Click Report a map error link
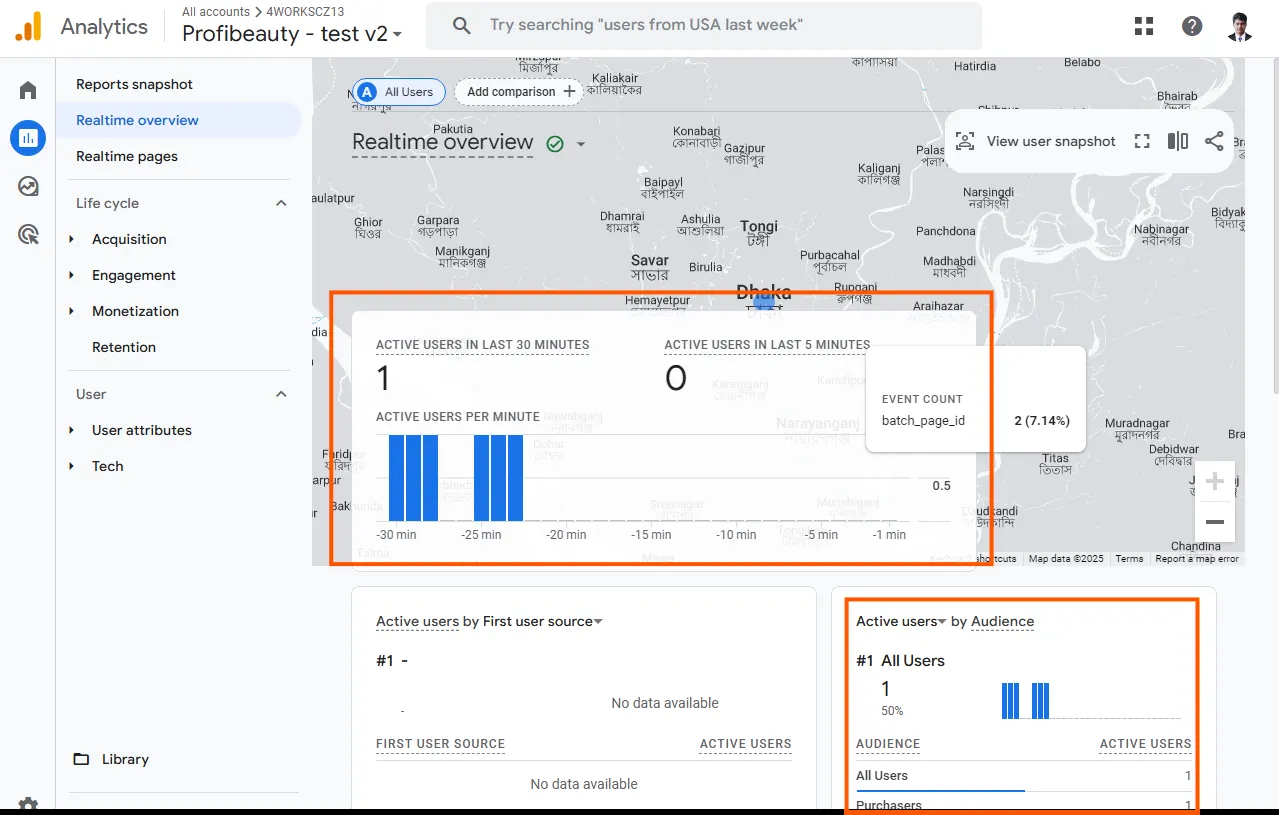The width and height of the screenshot is (1279, 815). (x=1197, y=559)
